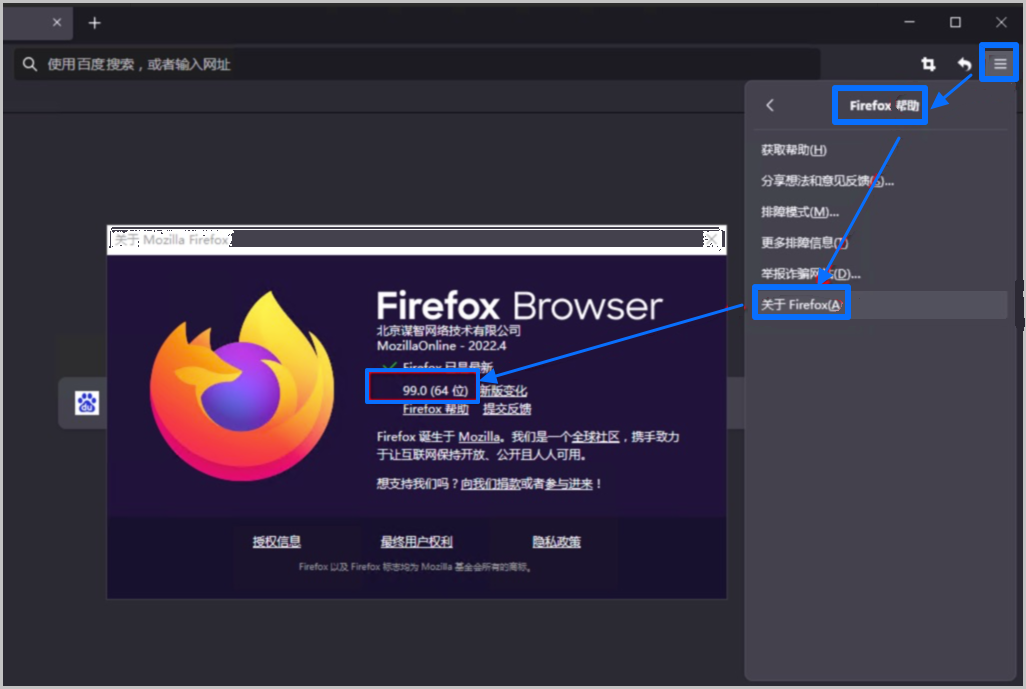Screen dimensions: 1026x689
Task: Click the undo arrow toolbar icon
Action: pos(964,63)
